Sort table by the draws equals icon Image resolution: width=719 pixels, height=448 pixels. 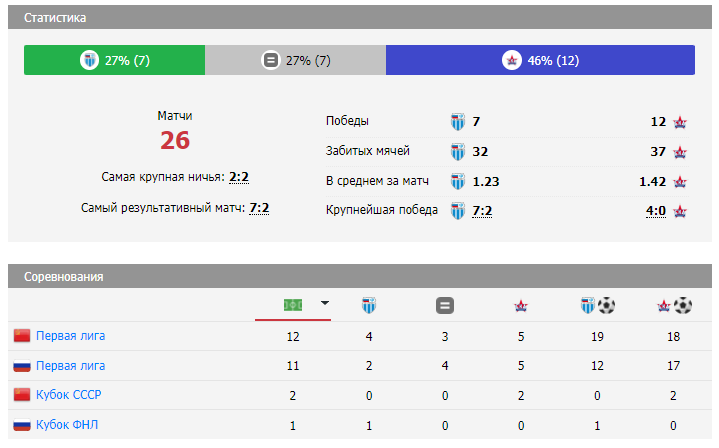coord(445,305)
